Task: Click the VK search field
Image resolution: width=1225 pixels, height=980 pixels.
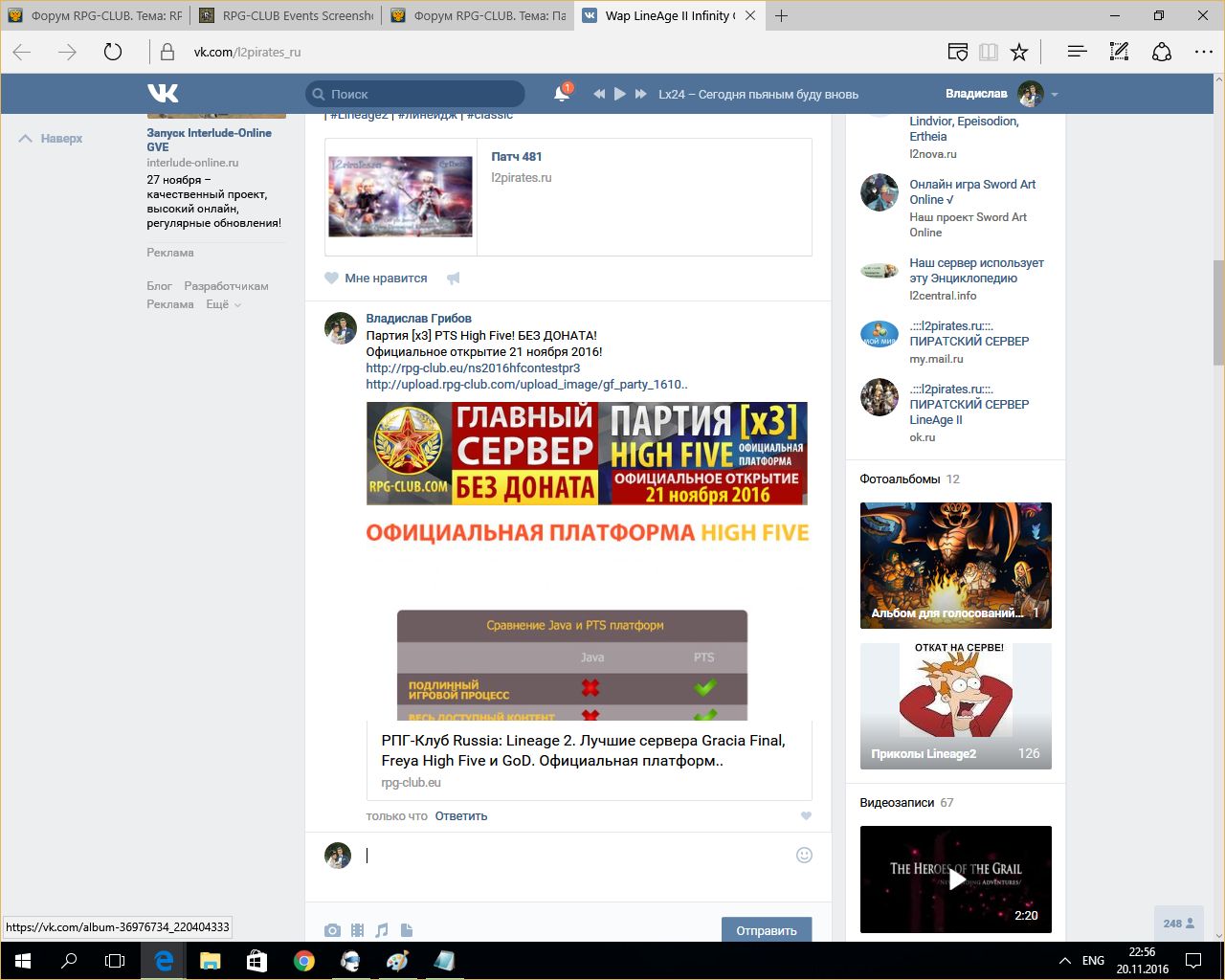Action: (x=415, y=94)
